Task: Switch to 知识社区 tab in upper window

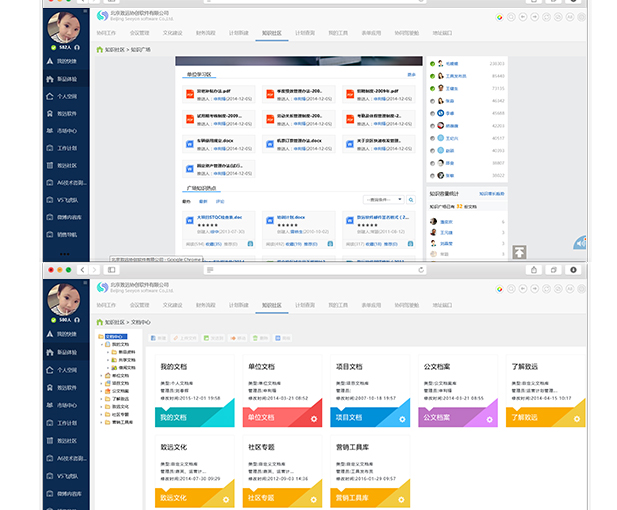Action: pos(271,33)
